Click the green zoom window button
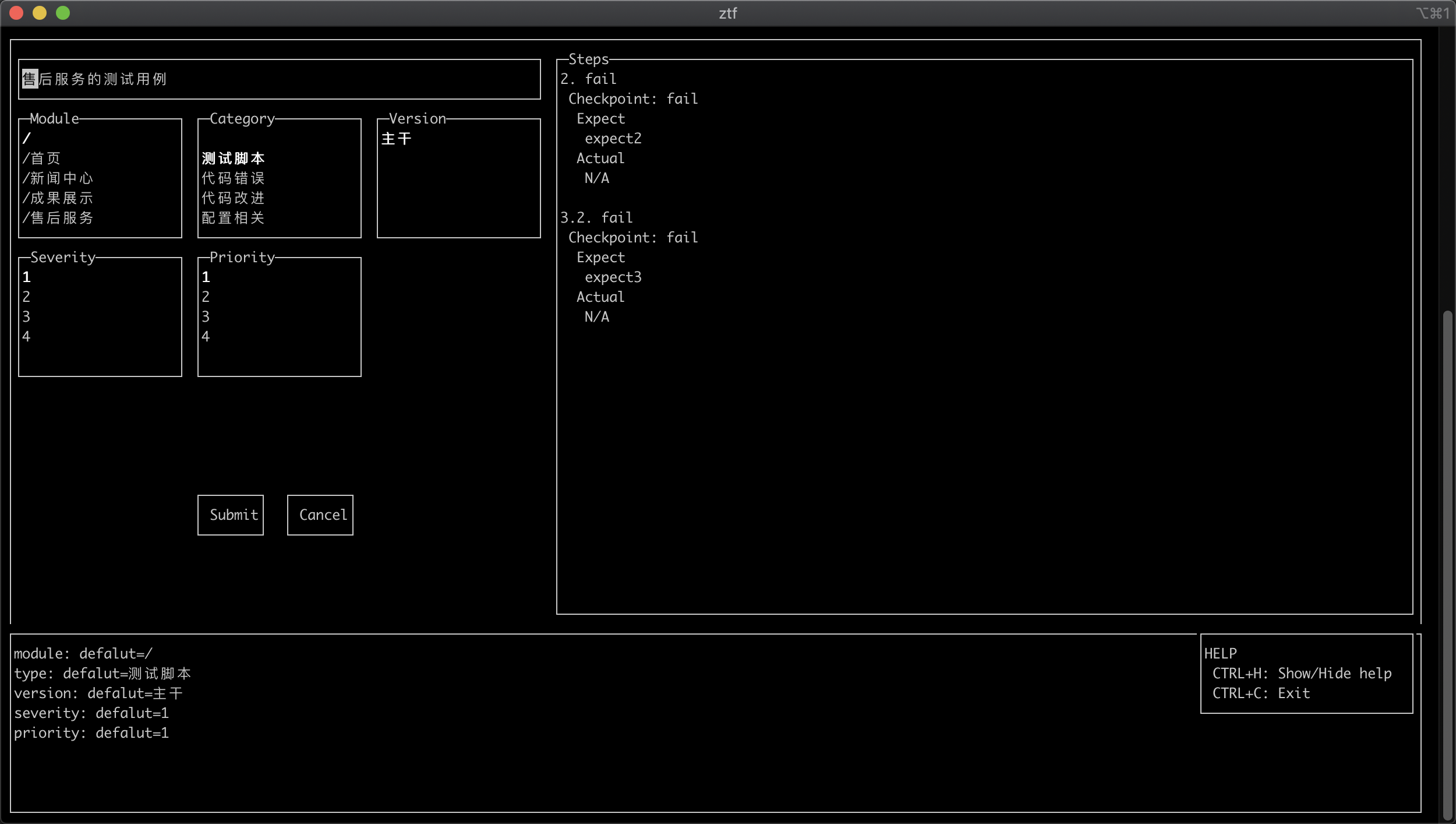The height and width of the screenshot is (824, 1456). pyautogui.click(x=63, y=13)
